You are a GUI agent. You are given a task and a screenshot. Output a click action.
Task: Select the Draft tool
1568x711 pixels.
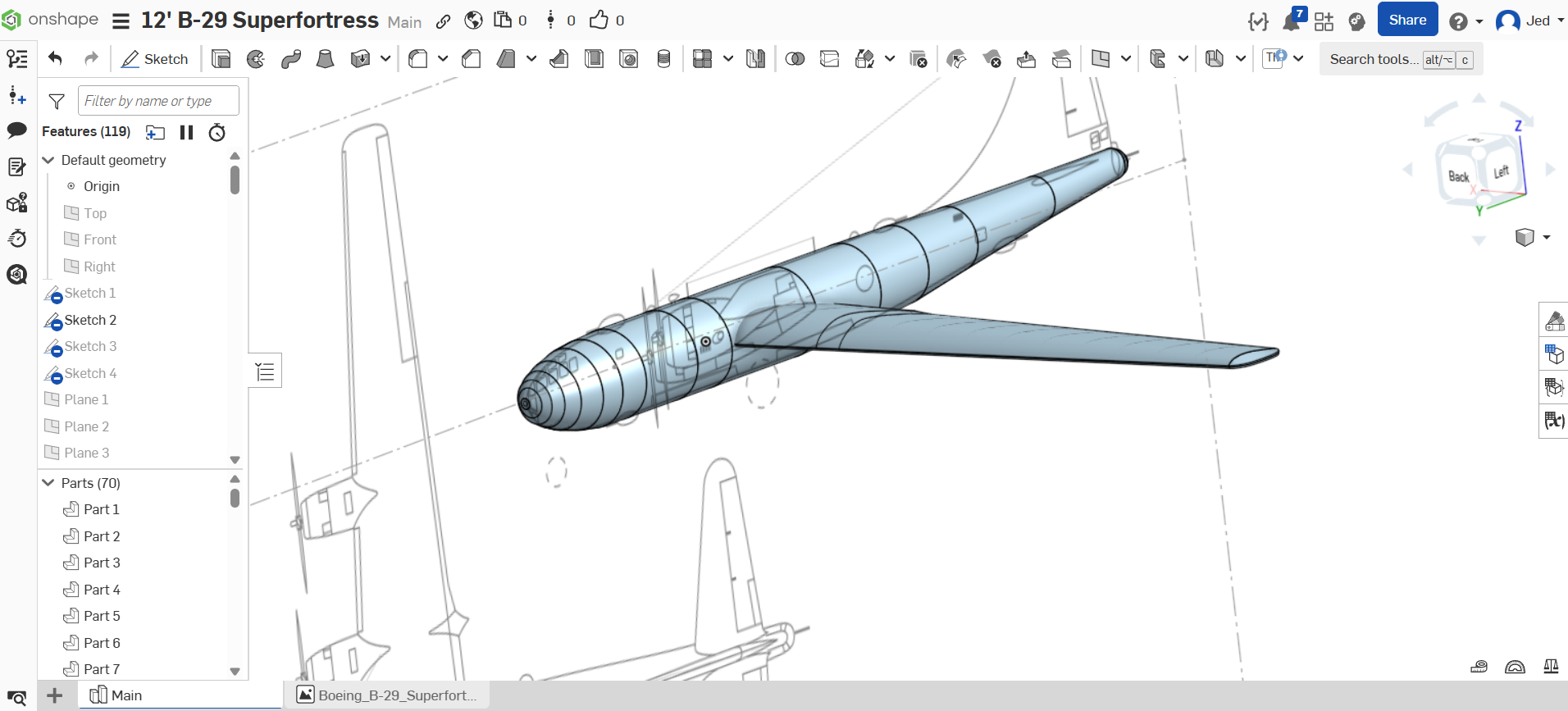click(507, 58)
